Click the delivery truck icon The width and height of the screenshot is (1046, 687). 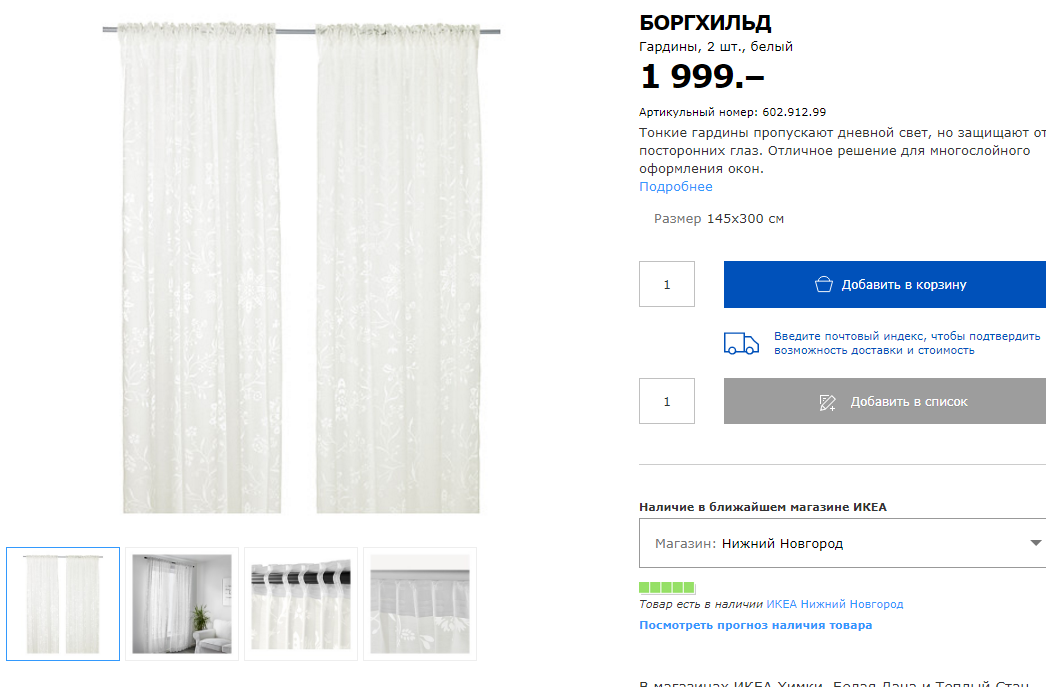741,343
